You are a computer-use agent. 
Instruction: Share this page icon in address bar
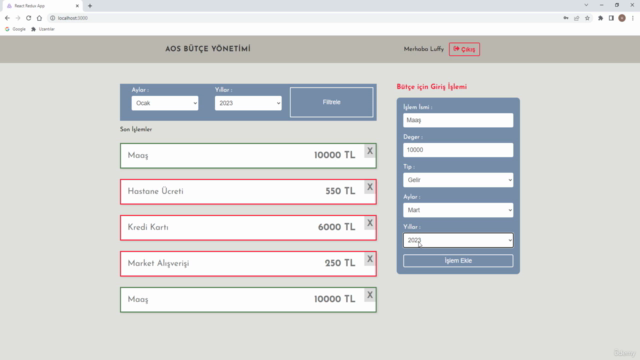[x=576, y=18]
